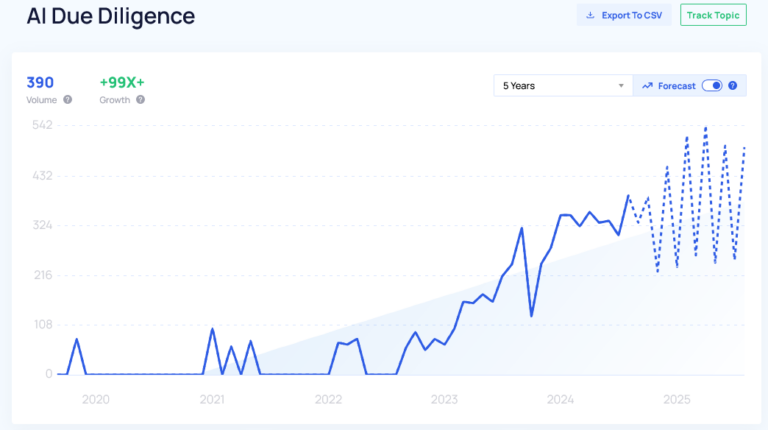Click the 2023 label on the x-axis
The height and width of the screenshot is (430, 768).
pos(444,399)
